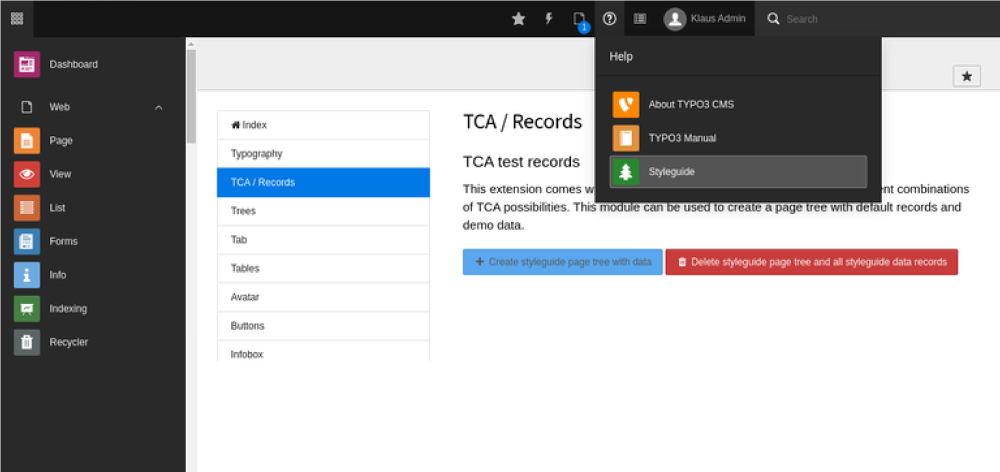Open the flush cache lightning icon

(x=548, y=18)
